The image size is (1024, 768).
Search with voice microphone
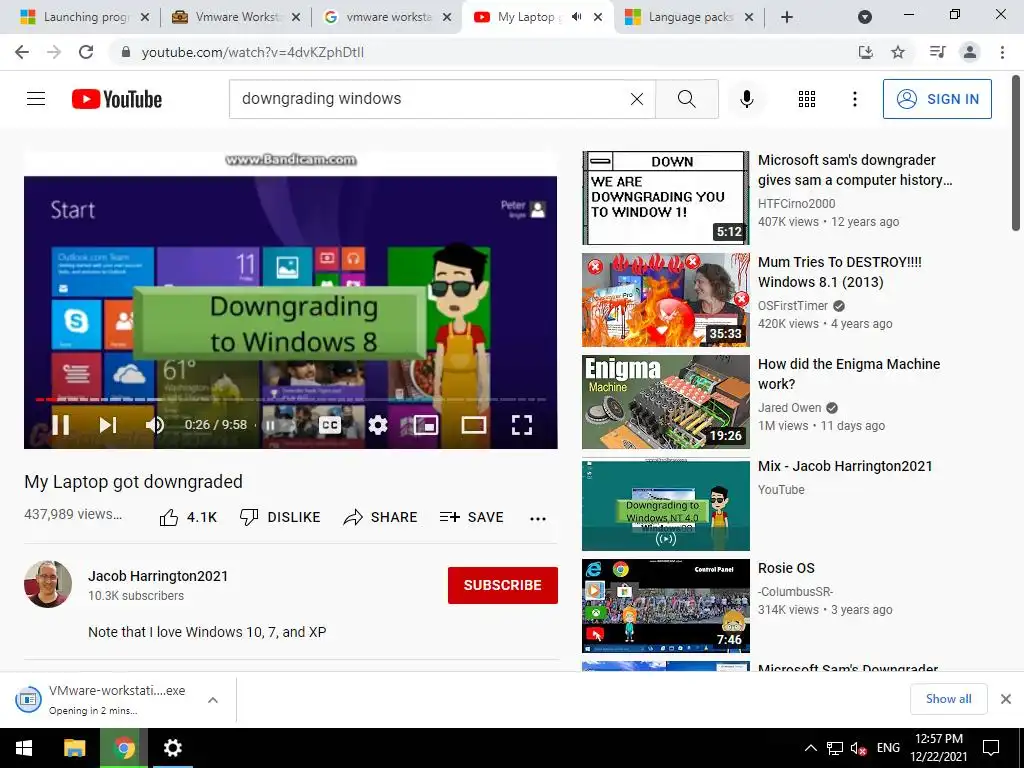pyautogui.click(x=746, y=99)
